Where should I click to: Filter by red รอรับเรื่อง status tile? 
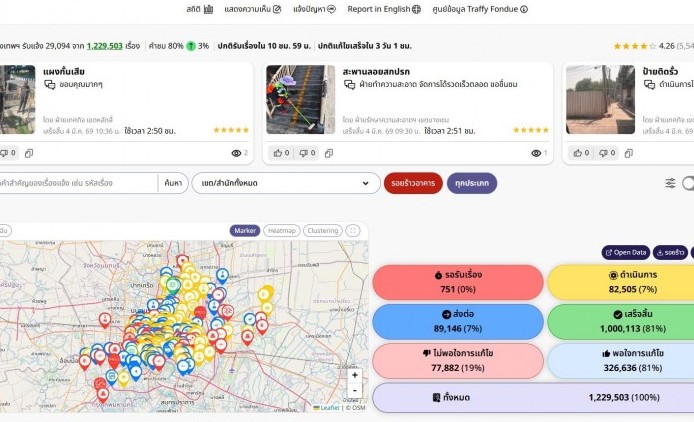pyautogui.click(x=457, y=282)
